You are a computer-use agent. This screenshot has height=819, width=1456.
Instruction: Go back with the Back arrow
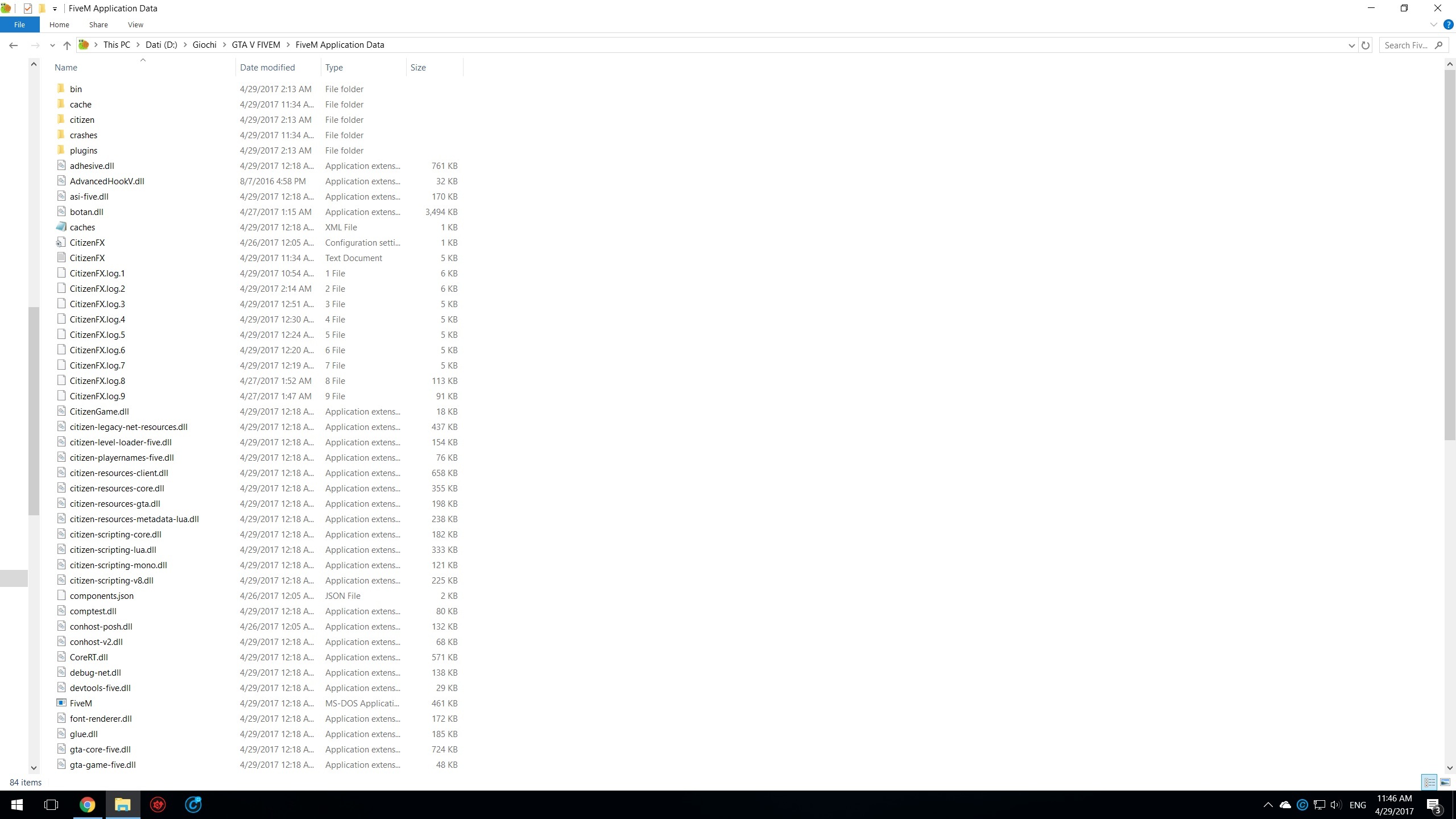(14, 45)
